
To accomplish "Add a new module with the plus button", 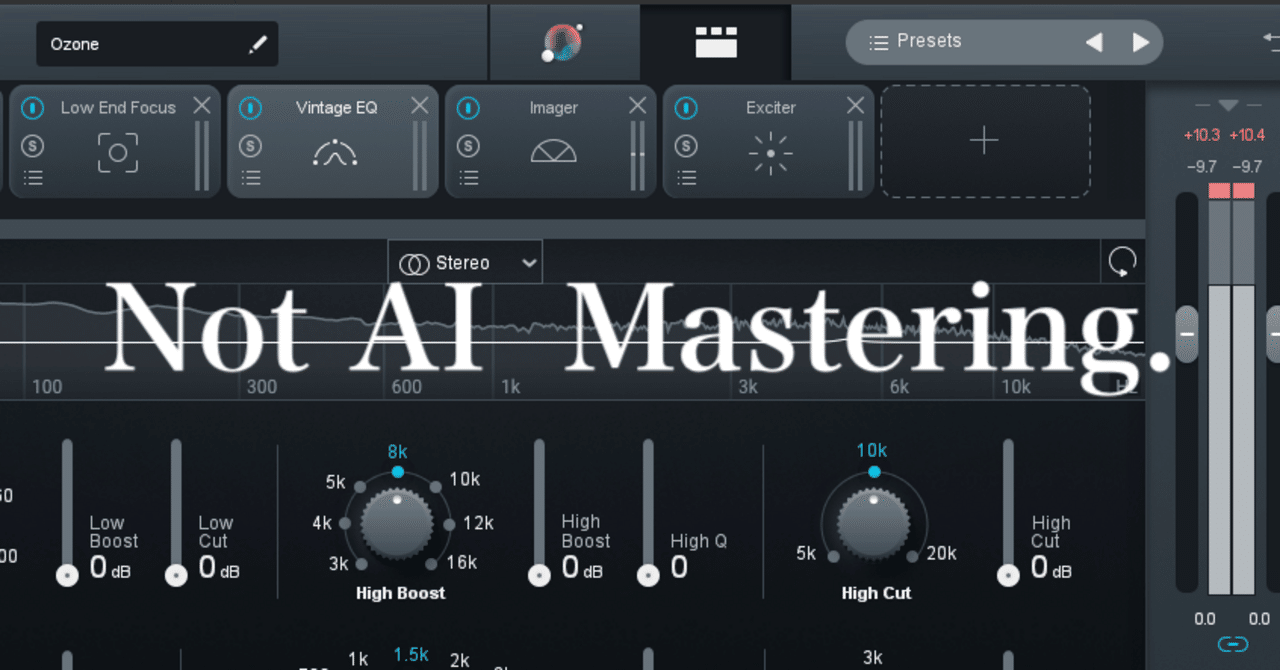I will 984,141.
